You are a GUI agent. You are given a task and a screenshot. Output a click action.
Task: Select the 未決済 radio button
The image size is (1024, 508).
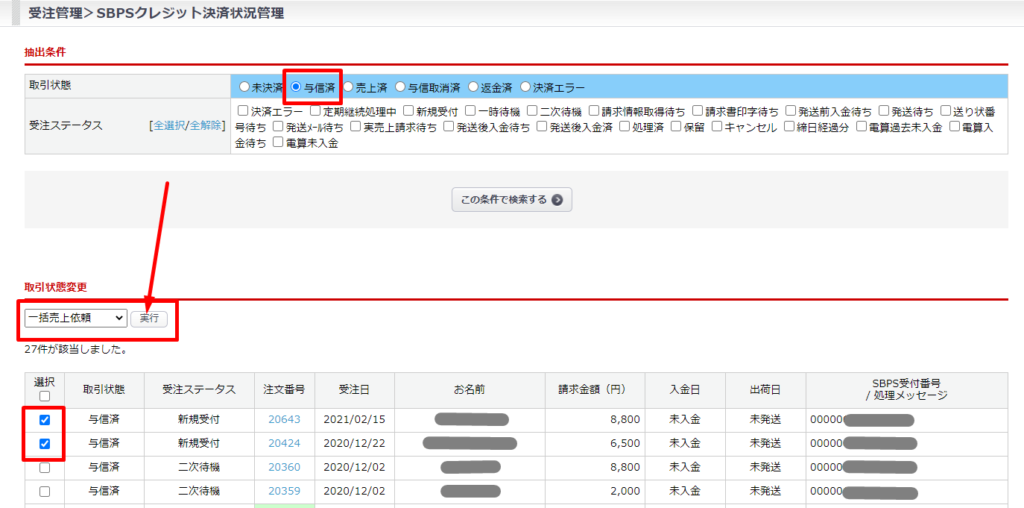click(x=245, y=87)
